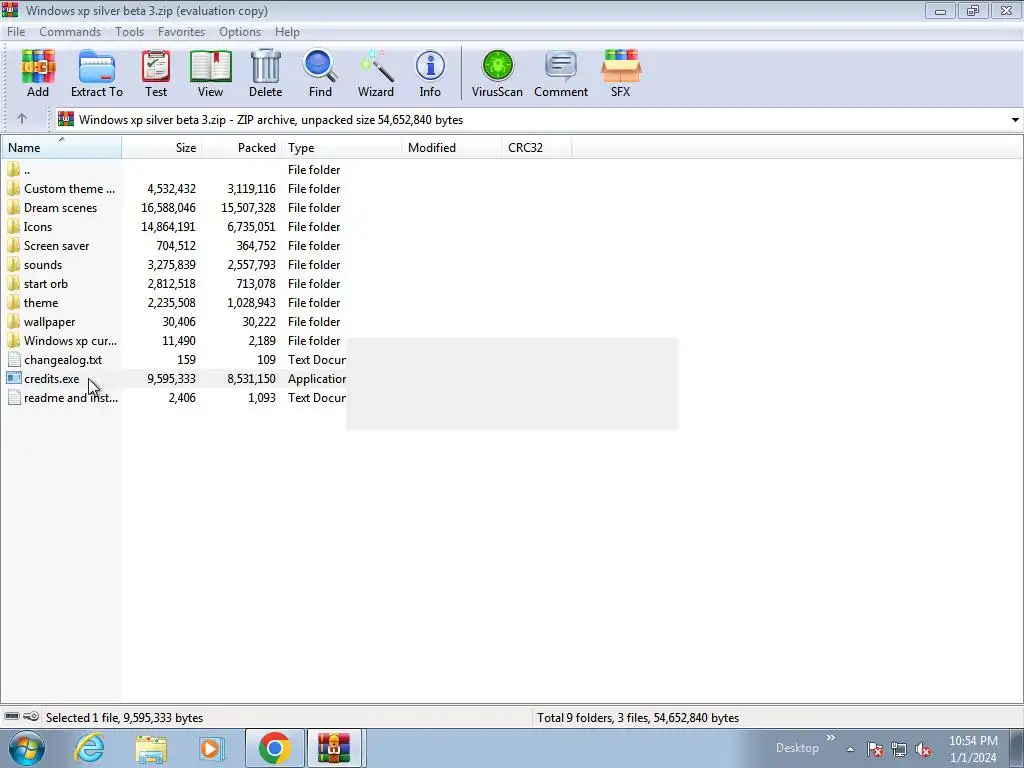The height and width of the screenshot is (768, 1024).
Task: Open the Help menu
Action: 287,31
